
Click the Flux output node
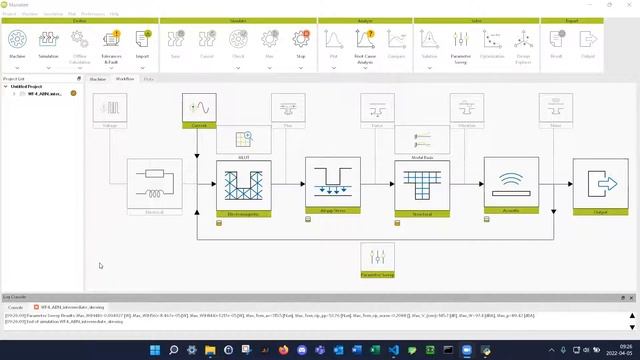pos(288,111)
